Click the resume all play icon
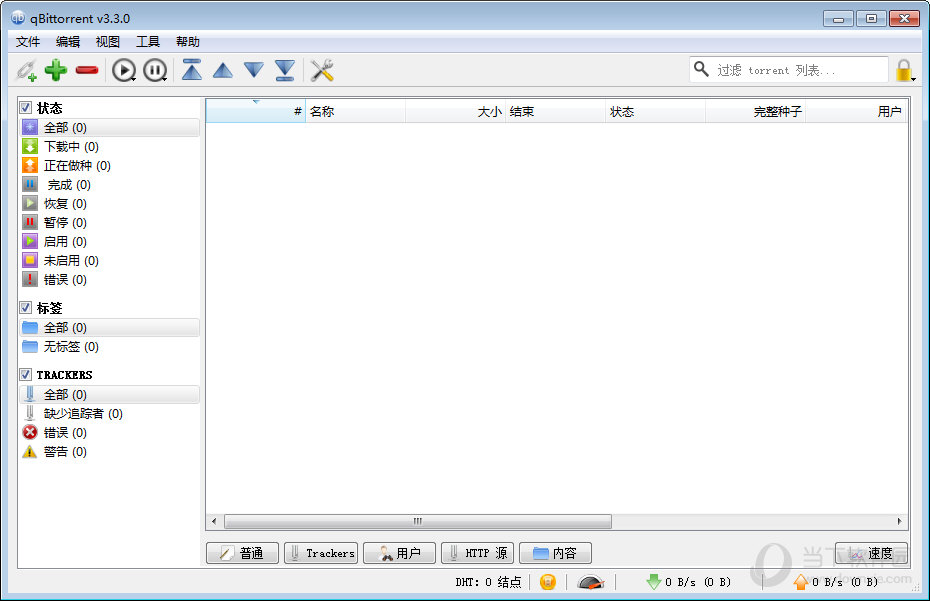The height and width of the screenshot is (601, 930). click(124, 70)
